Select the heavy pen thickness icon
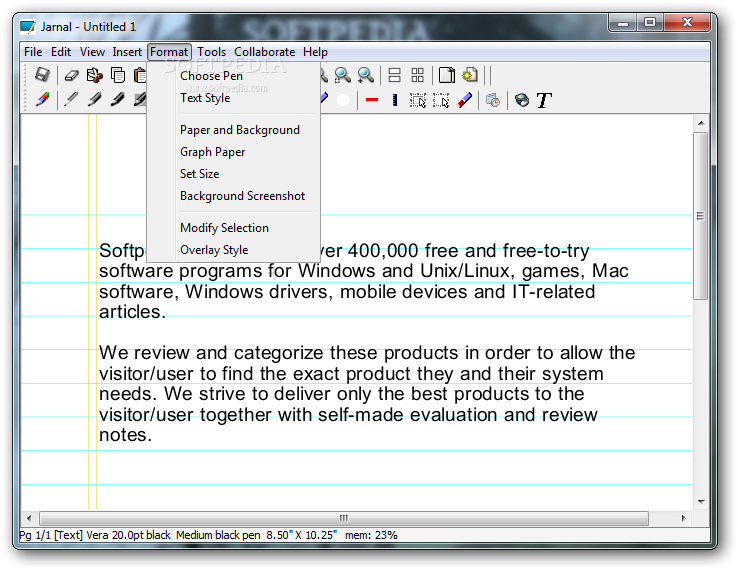Image resolution: width=738 pixels, height=570 pixels. click(118, 100)
